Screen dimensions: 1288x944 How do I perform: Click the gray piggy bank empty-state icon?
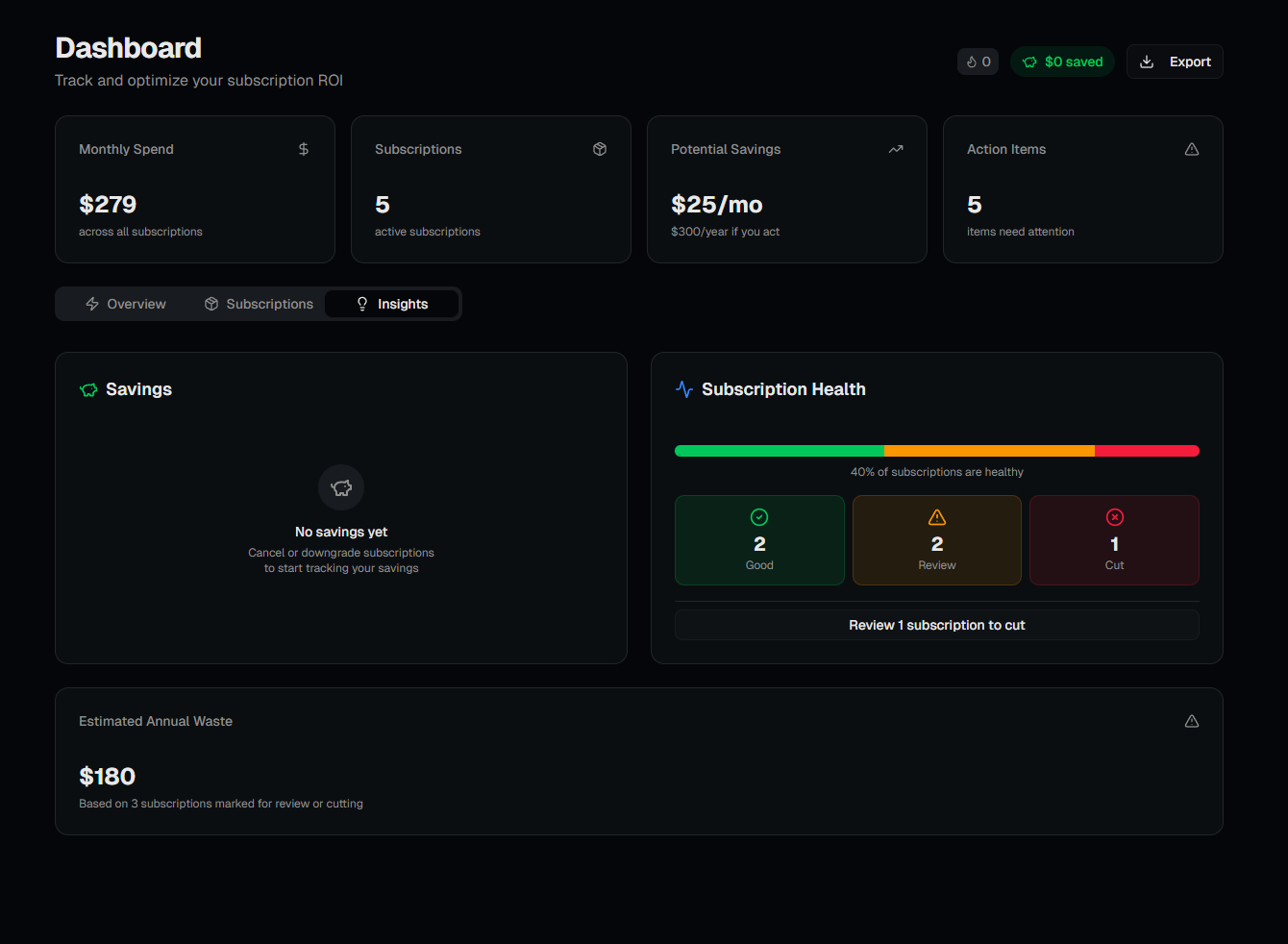tap(341, 487)
